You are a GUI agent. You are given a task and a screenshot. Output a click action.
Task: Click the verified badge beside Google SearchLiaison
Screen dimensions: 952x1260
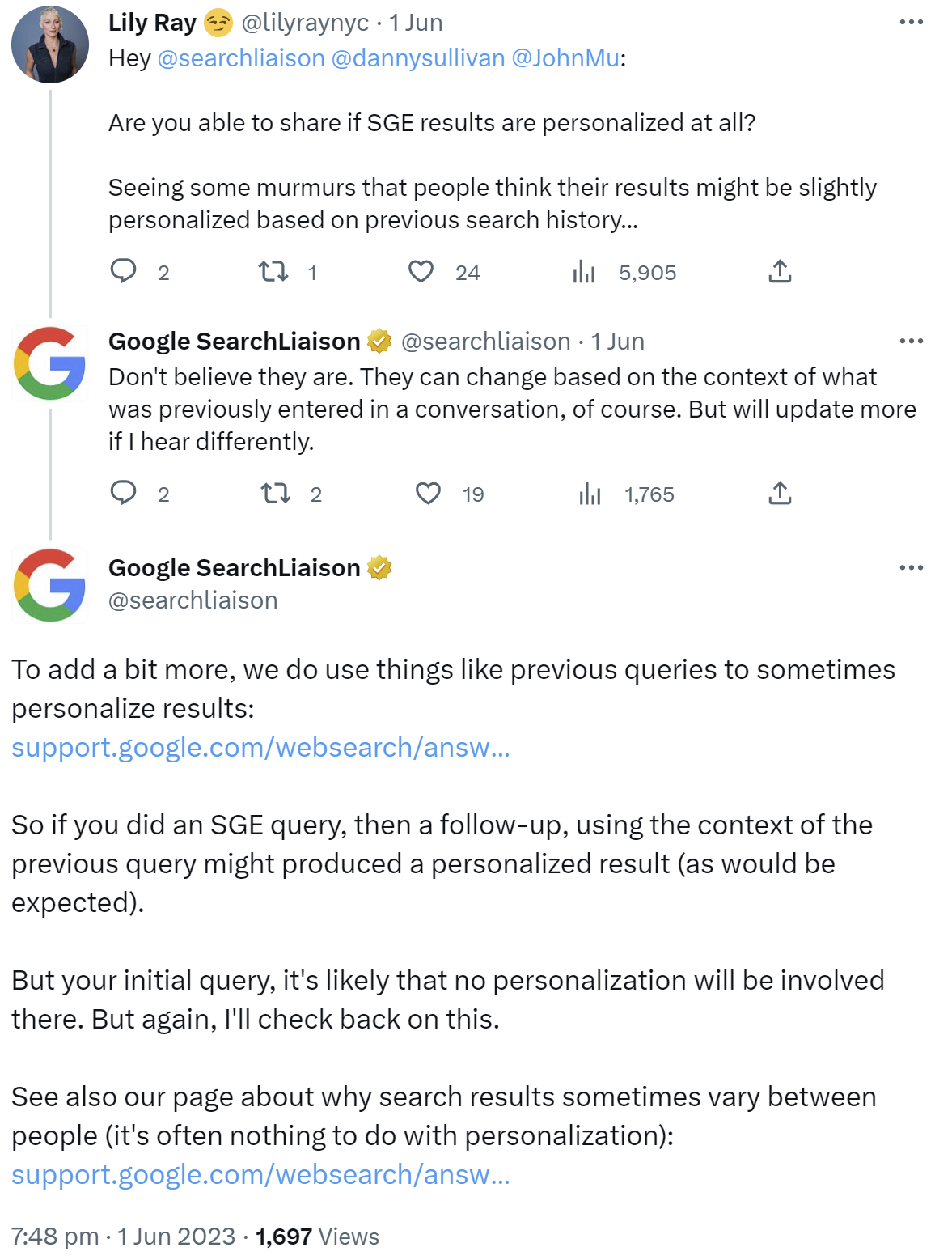pos(380,341)
